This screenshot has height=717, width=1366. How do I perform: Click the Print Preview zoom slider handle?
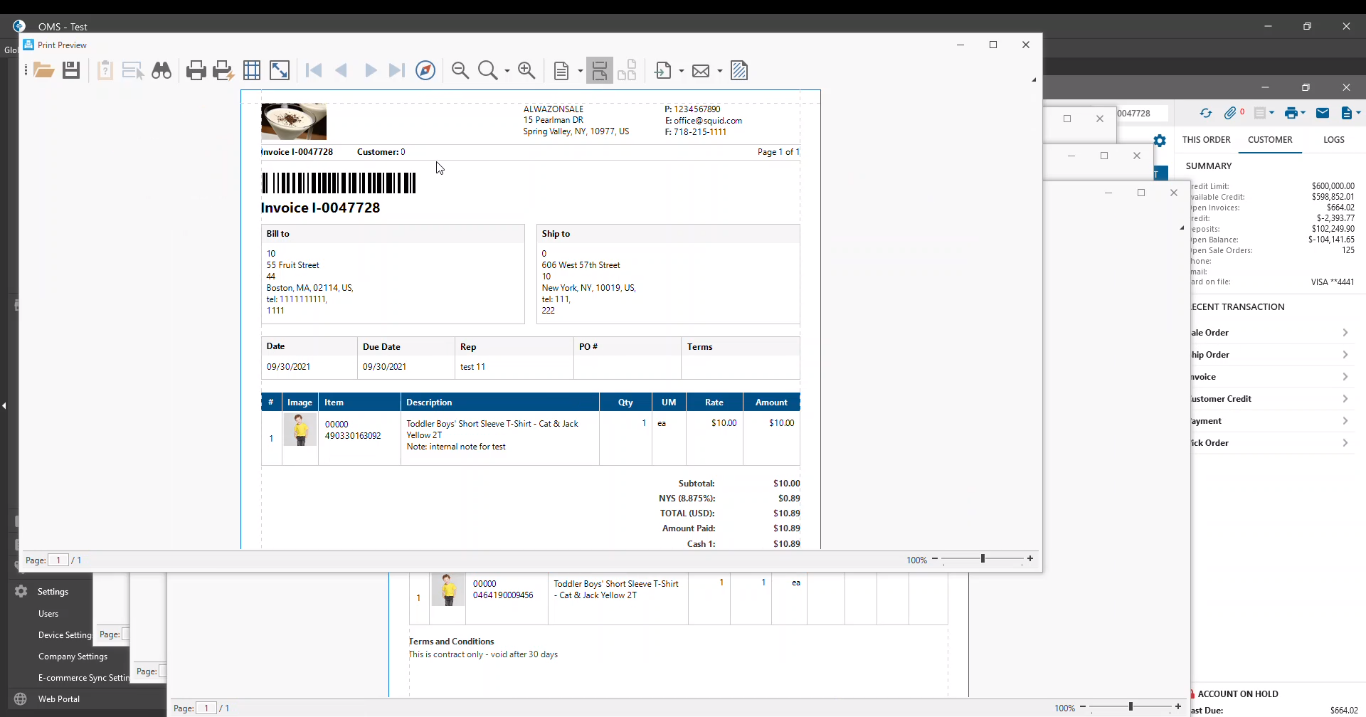coord(983,559)
